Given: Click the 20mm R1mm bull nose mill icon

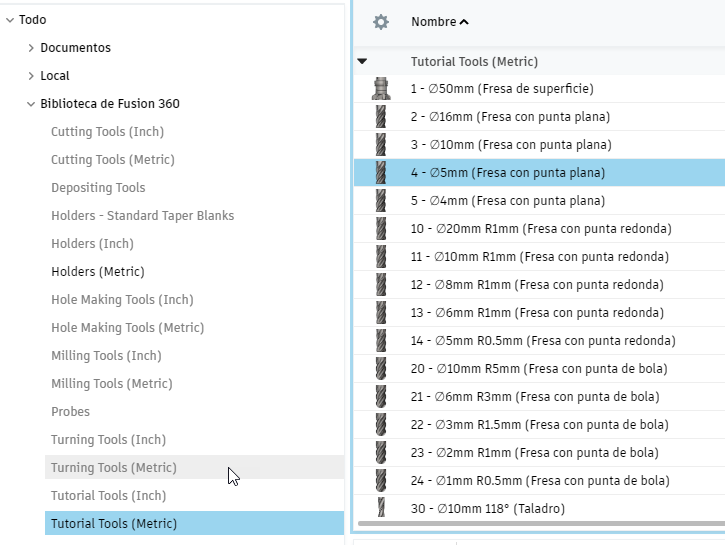Looking at the screenshot, I should (x=380, y=229).
